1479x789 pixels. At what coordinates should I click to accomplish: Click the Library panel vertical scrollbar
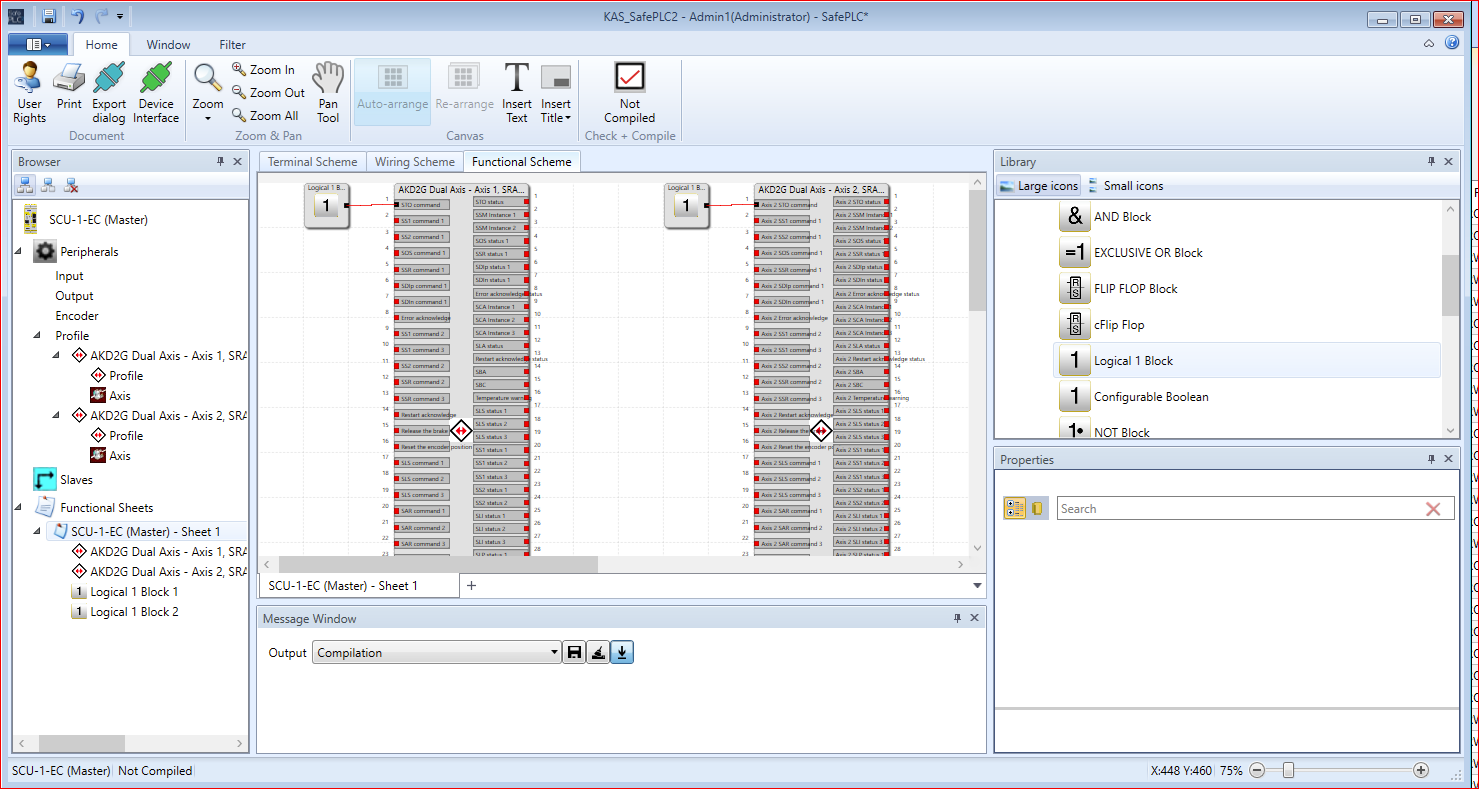pos(1450,318)
